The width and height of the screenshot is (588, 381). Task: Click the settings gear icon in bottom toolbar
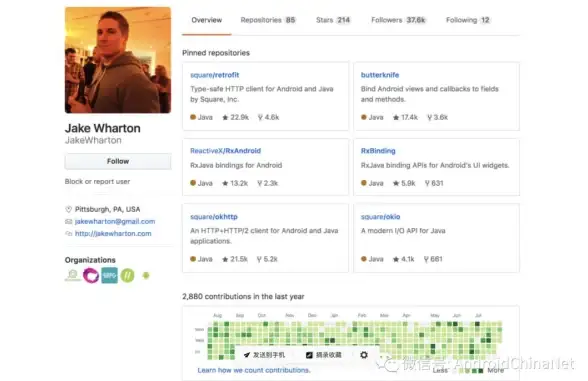364,355
